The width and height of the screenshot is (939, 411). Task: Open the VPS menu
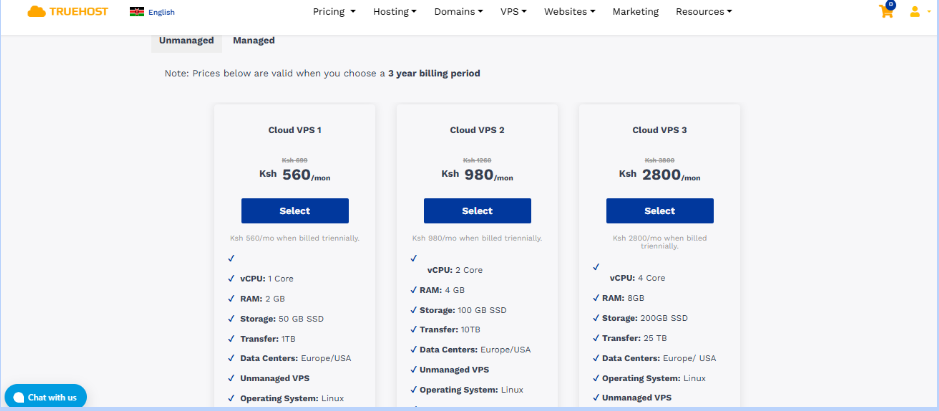coord(513,12)
